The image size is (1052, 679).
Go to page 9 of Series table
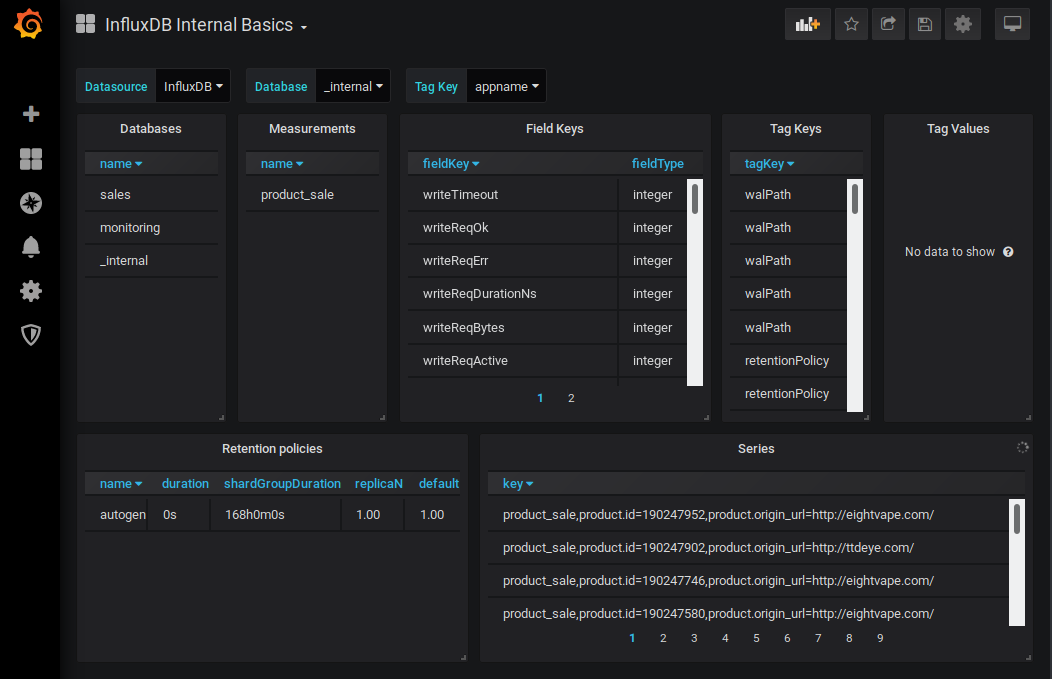coord(880,638)
